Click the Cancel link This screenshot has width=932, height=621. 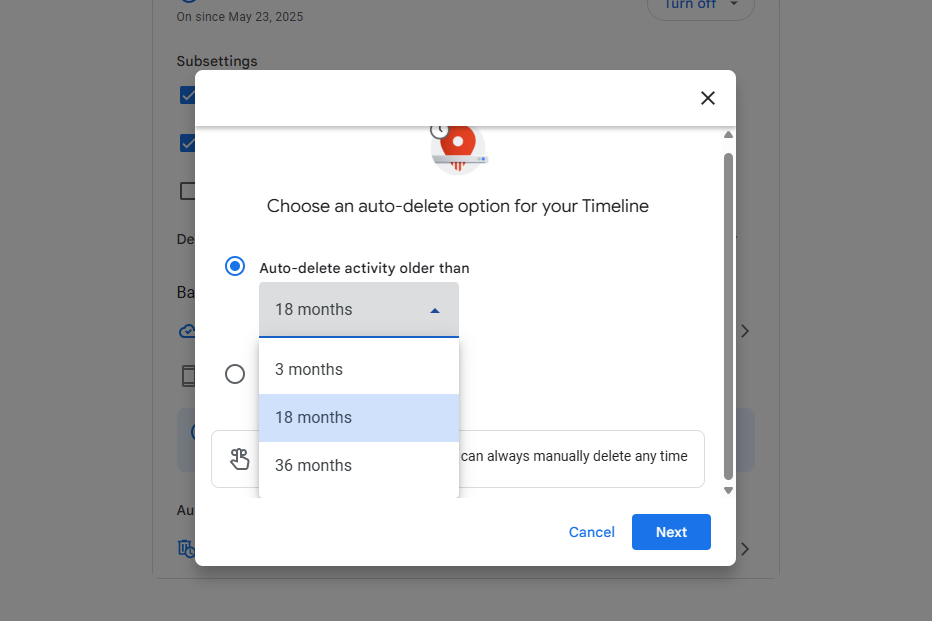592,532
